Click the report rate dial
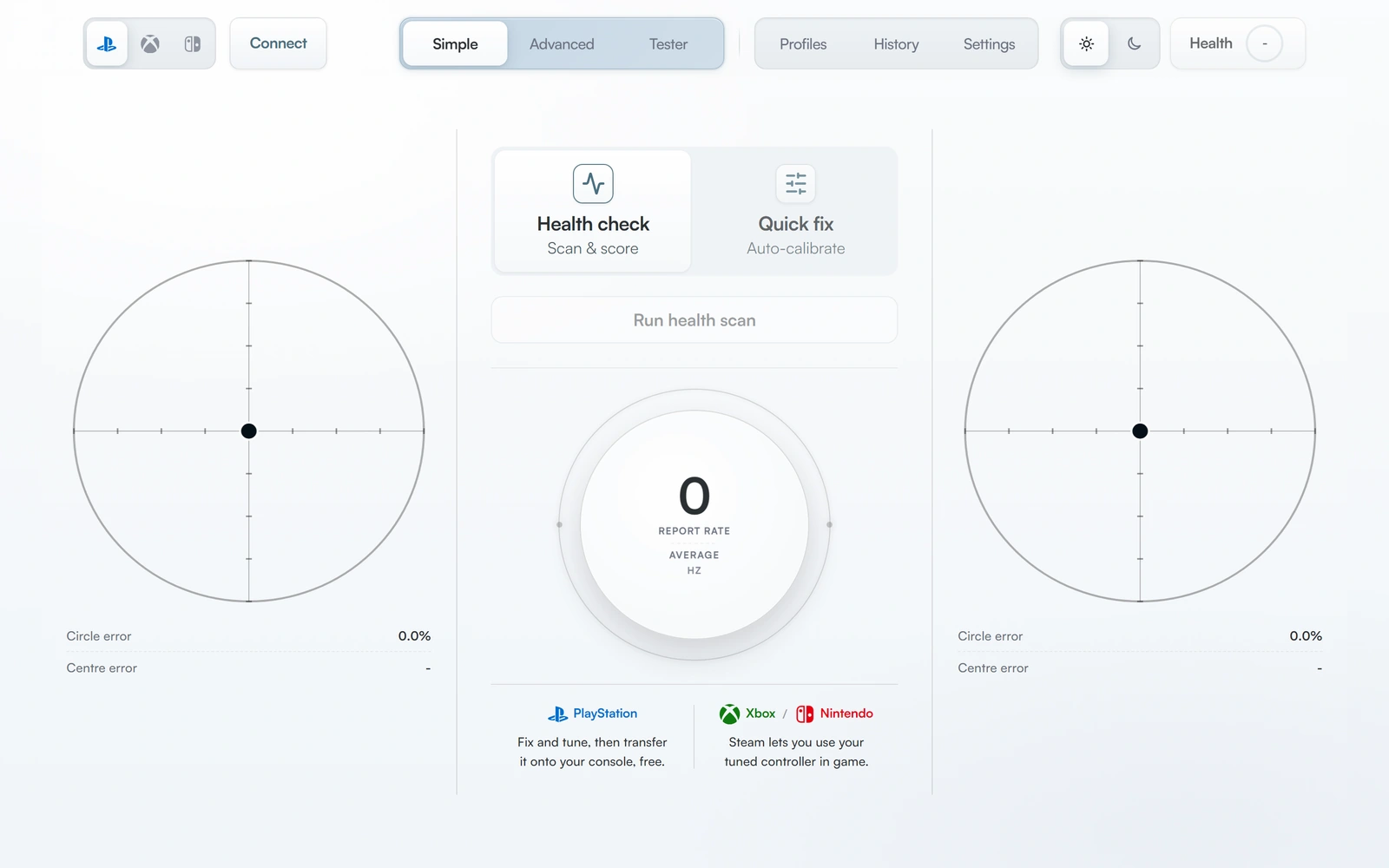Screen dimensions: 1389x868 click(x=694, y=524)
